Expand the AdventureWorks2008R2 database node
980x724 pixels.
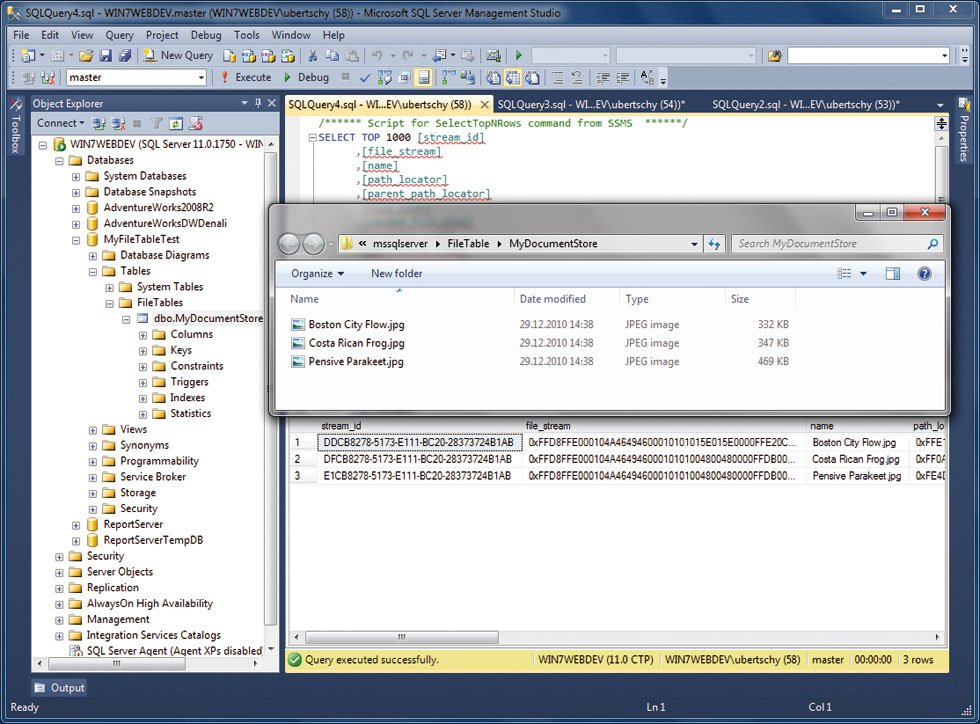click(x=76, y=208)
